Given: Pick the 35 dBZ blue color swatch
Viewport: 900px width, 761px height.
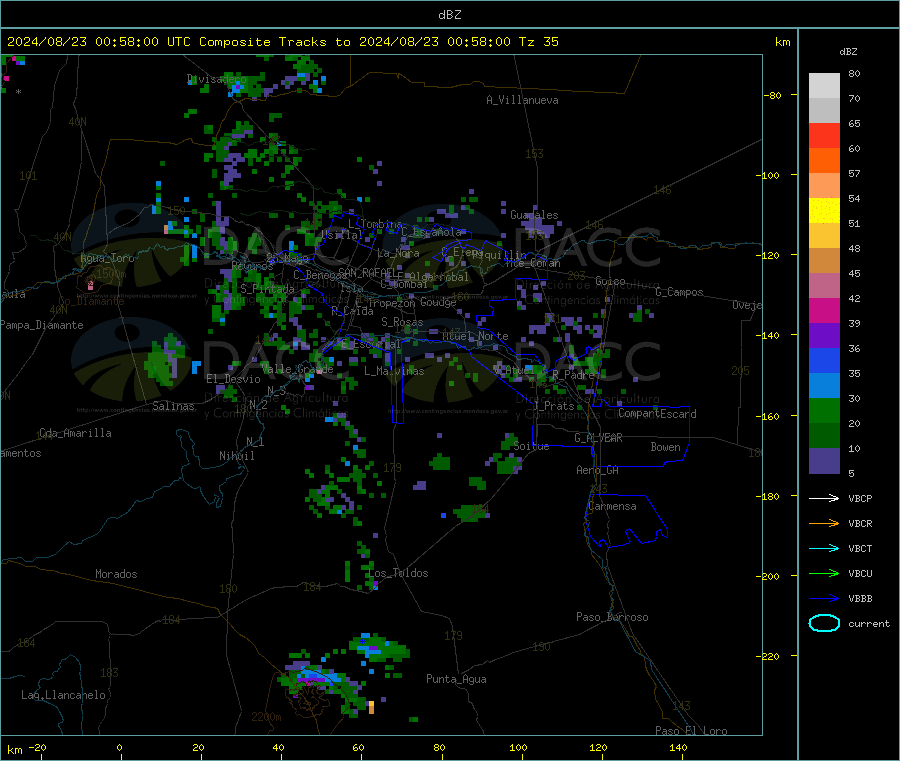Looking at the screenshot, I should coord(824,386).
